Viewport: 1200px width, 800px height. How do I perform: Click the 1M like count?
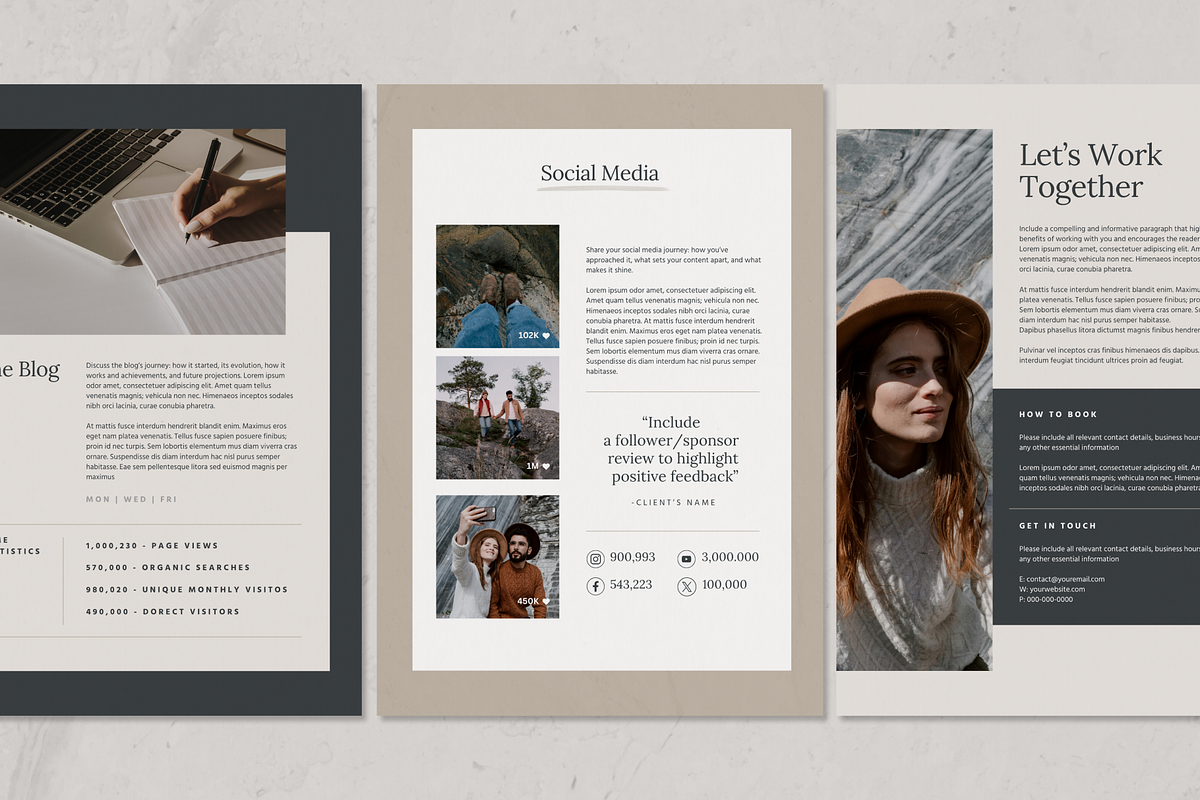tap(532, 466)
